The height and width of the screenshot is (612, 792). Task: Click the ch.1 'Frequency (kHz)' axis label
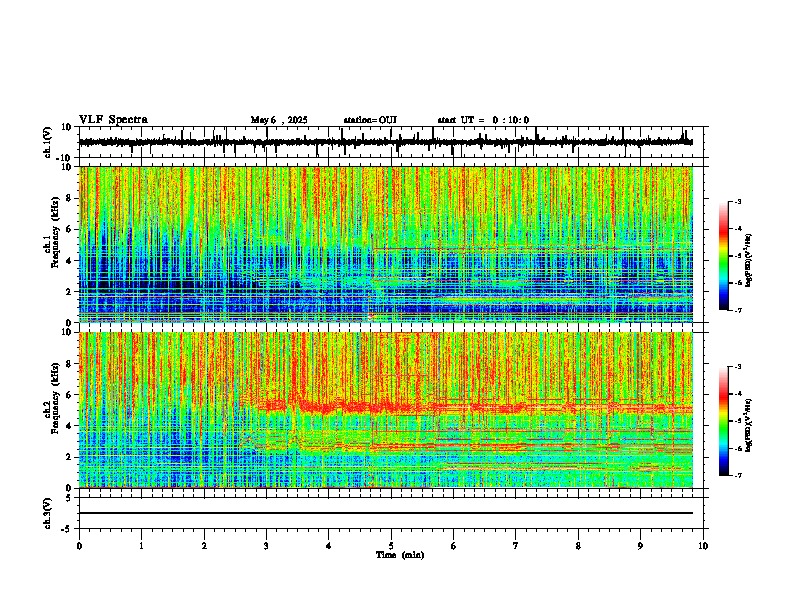tap(55, 232)
